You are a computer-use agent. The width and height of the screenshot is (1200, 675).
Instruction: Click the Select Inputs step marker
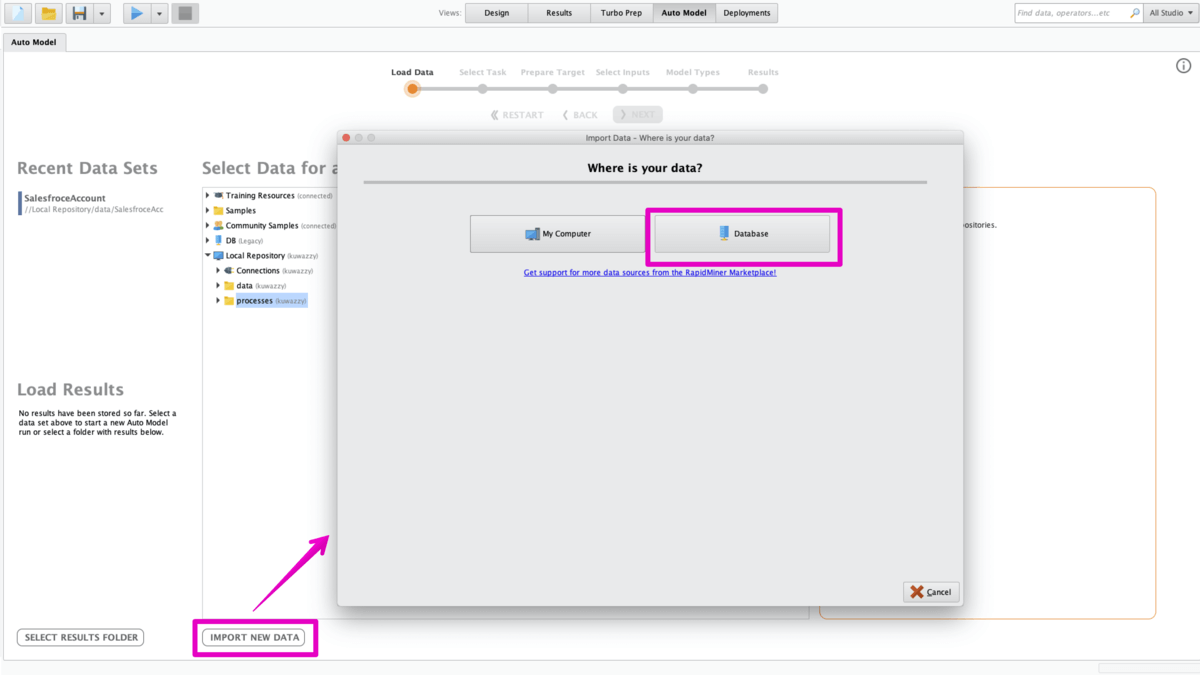[x=622, y=88]
